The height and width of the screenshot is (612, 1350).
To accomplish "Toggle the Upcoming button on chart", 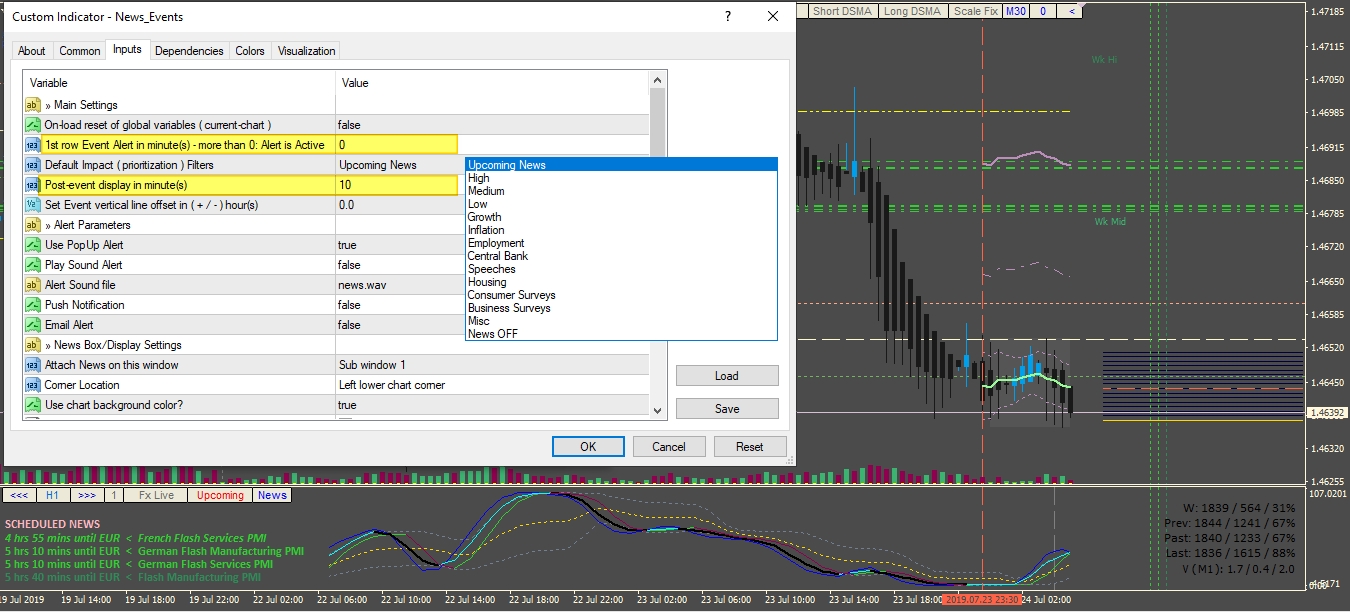I will 219,495.
